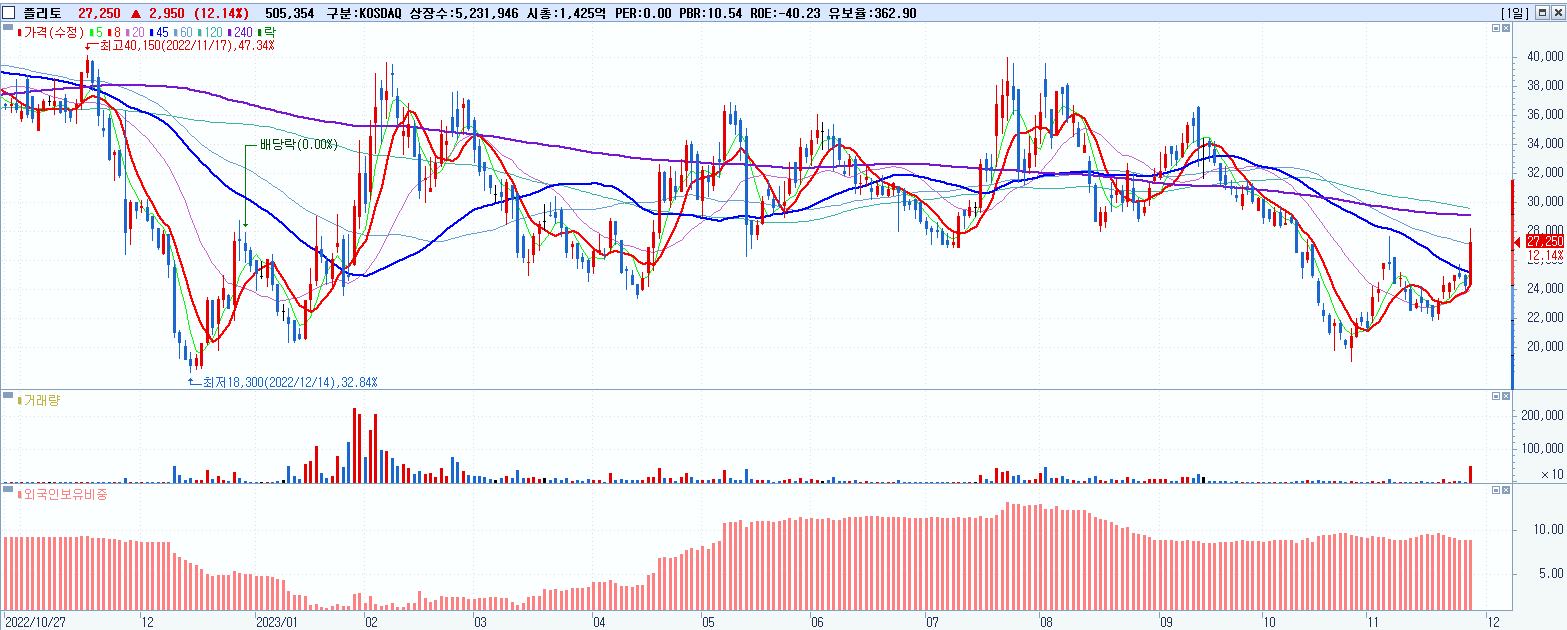Click the 505,354 volume figure in the header
1567x630 pixels.
[291, 13]
